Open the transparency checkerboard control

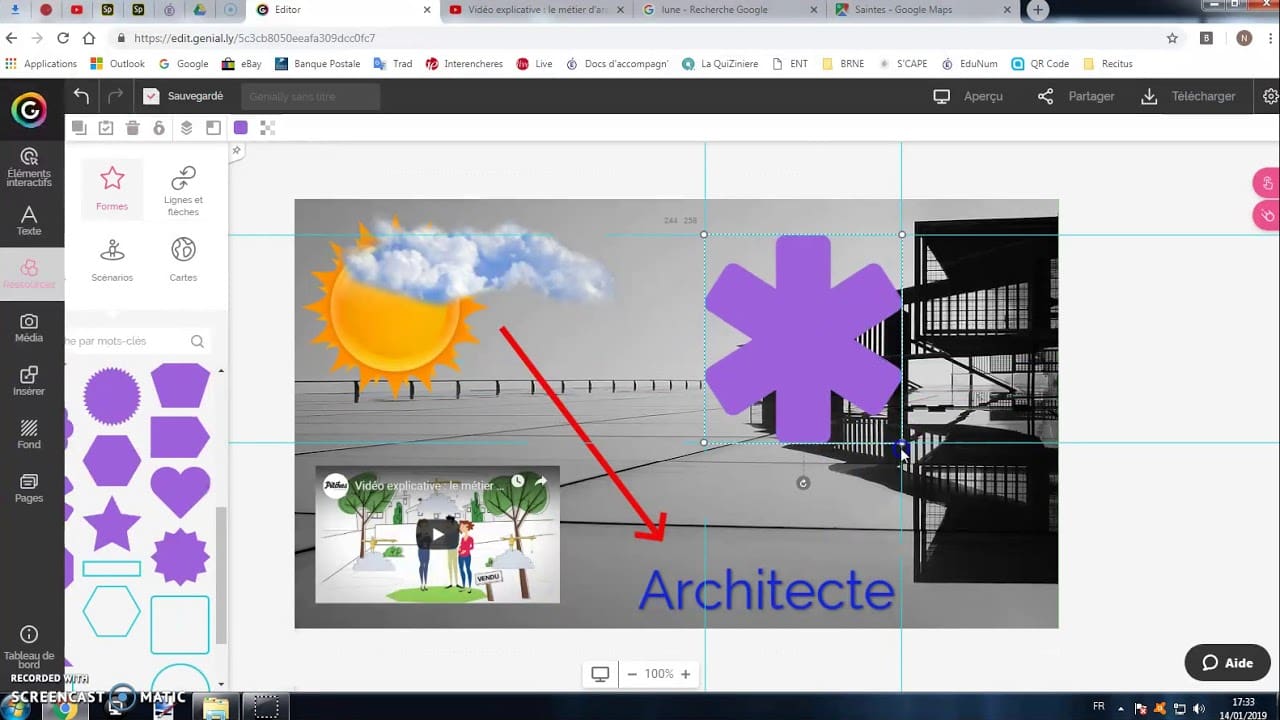tap(267, 128)
